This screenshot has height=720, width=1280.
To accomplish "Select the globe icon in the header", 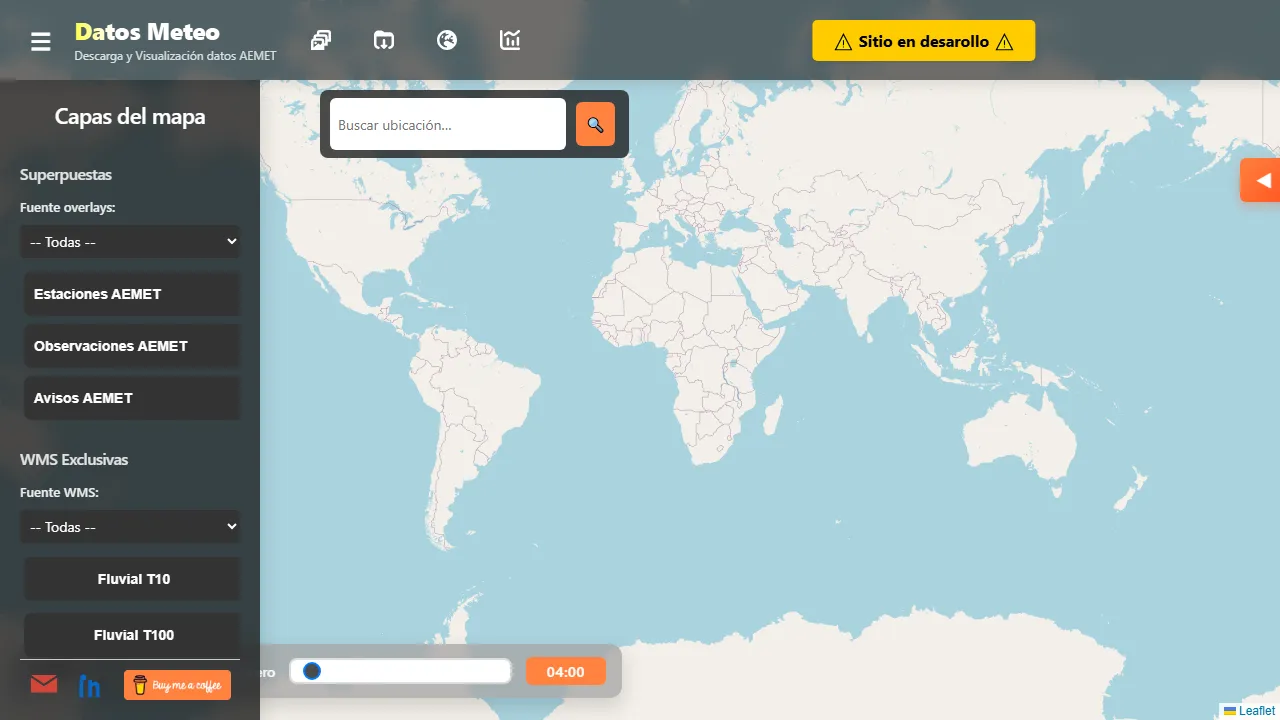I will [446, 40].
